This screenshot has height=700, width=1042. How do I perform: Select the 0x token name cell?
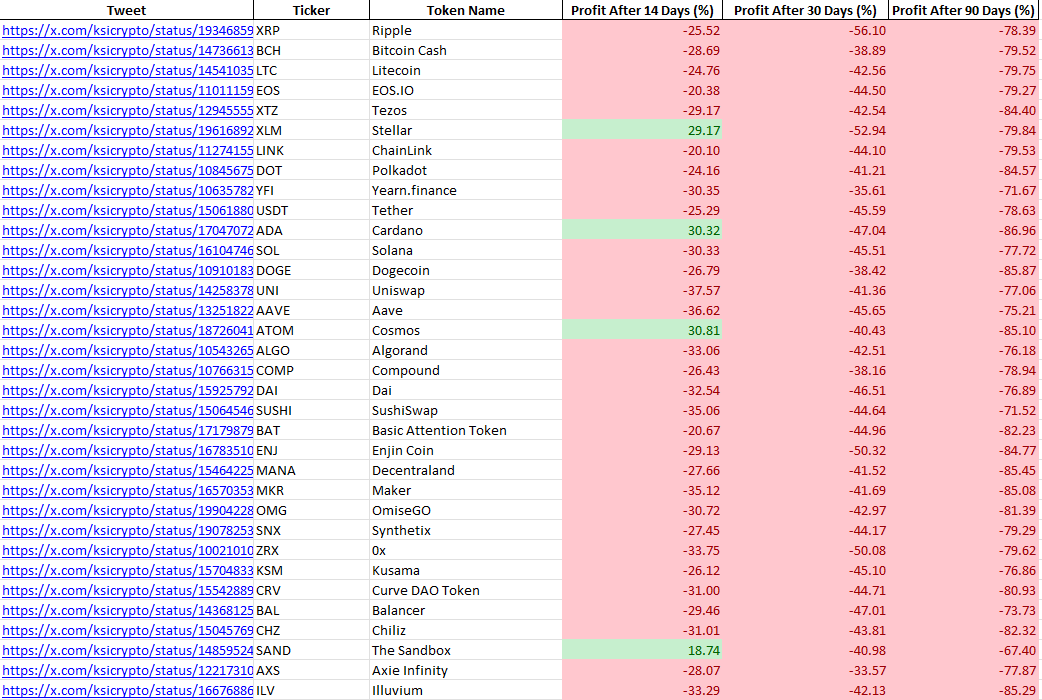point(465,550)
